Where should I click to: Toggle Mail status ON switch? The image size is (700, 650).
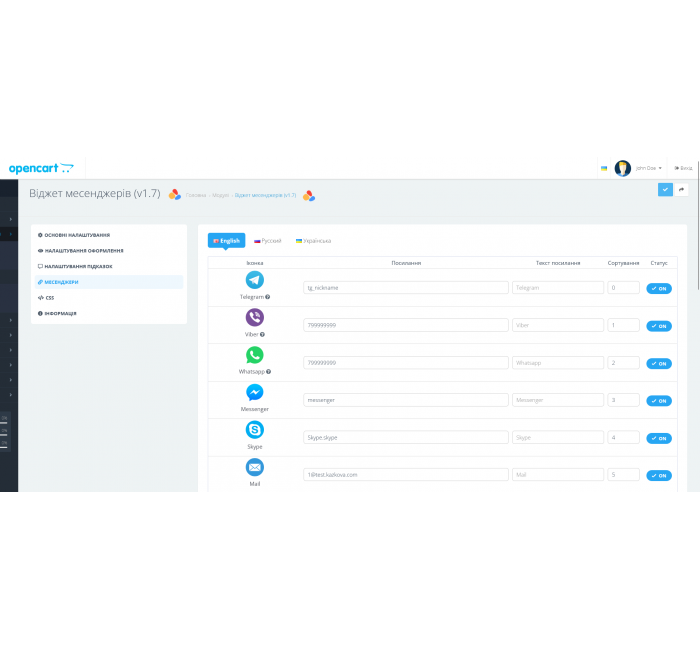(659, 475)
